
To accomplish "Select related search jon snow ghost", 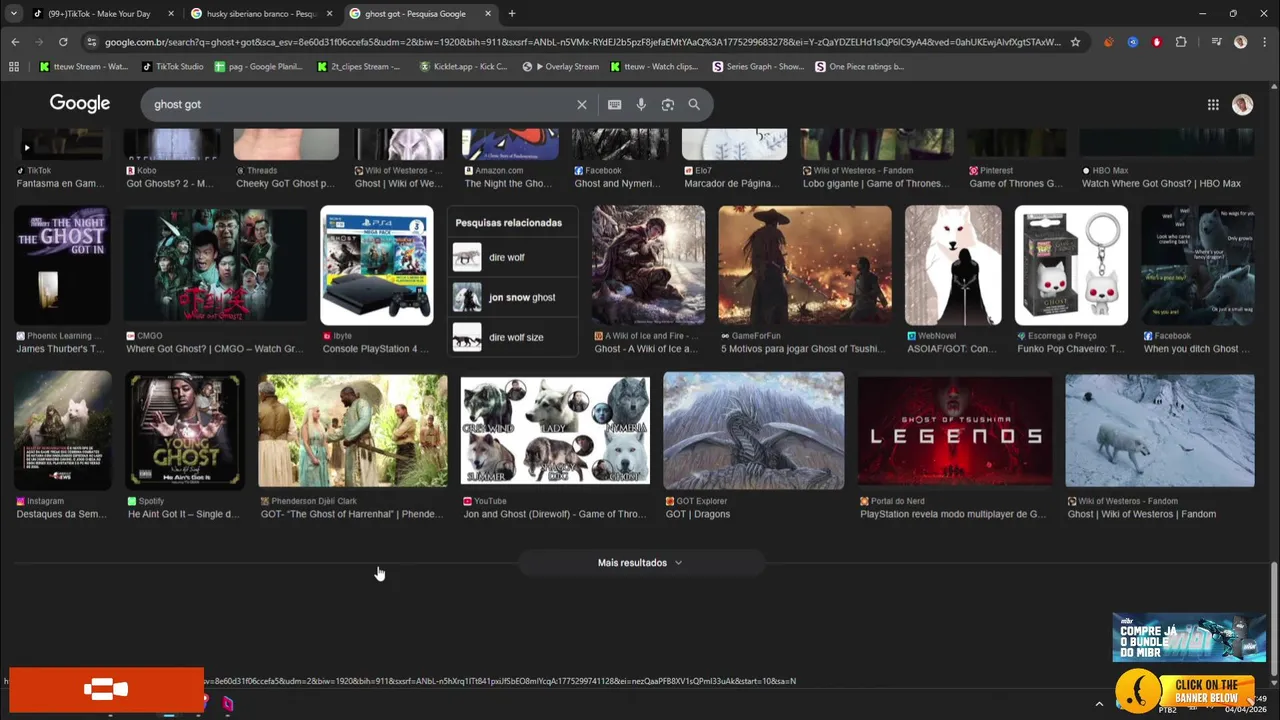I will coord(512,297).
